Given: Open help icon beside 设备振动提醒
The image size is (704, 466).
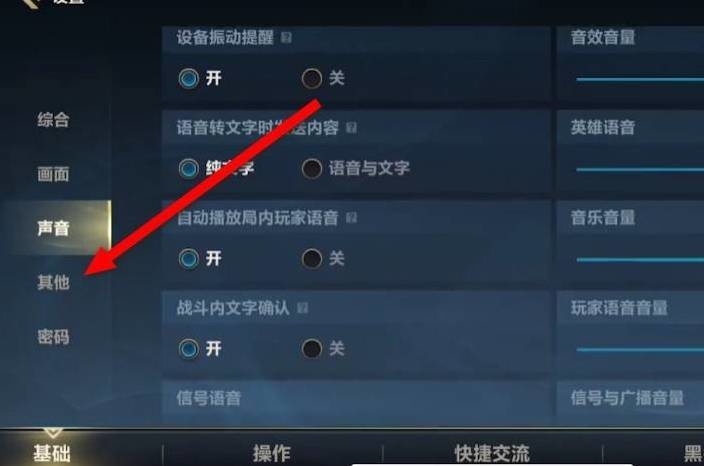Looking at the screenshot, I should [286, 37].
